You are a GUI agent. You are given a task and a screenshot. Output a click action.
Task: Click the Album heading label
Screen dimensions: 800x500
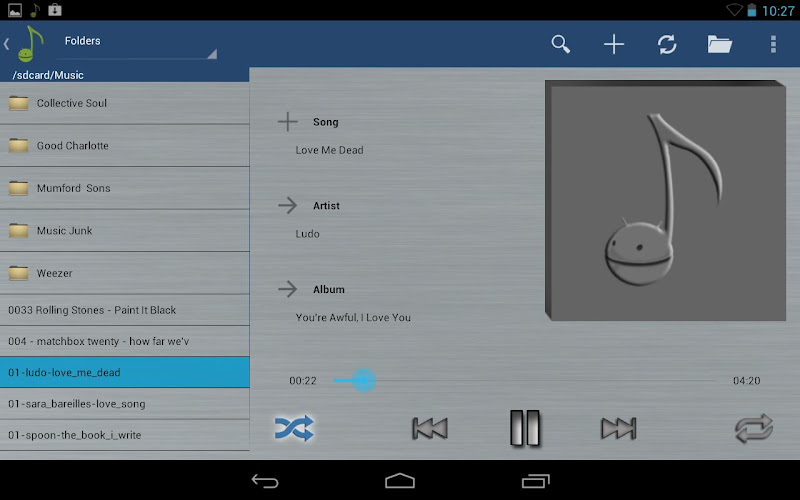coord(329,289)
